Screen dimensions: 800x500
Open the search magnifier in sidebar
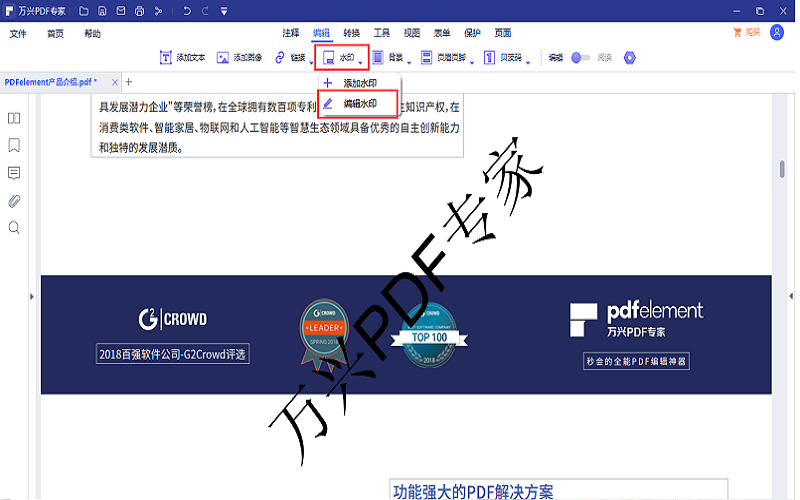14,228
